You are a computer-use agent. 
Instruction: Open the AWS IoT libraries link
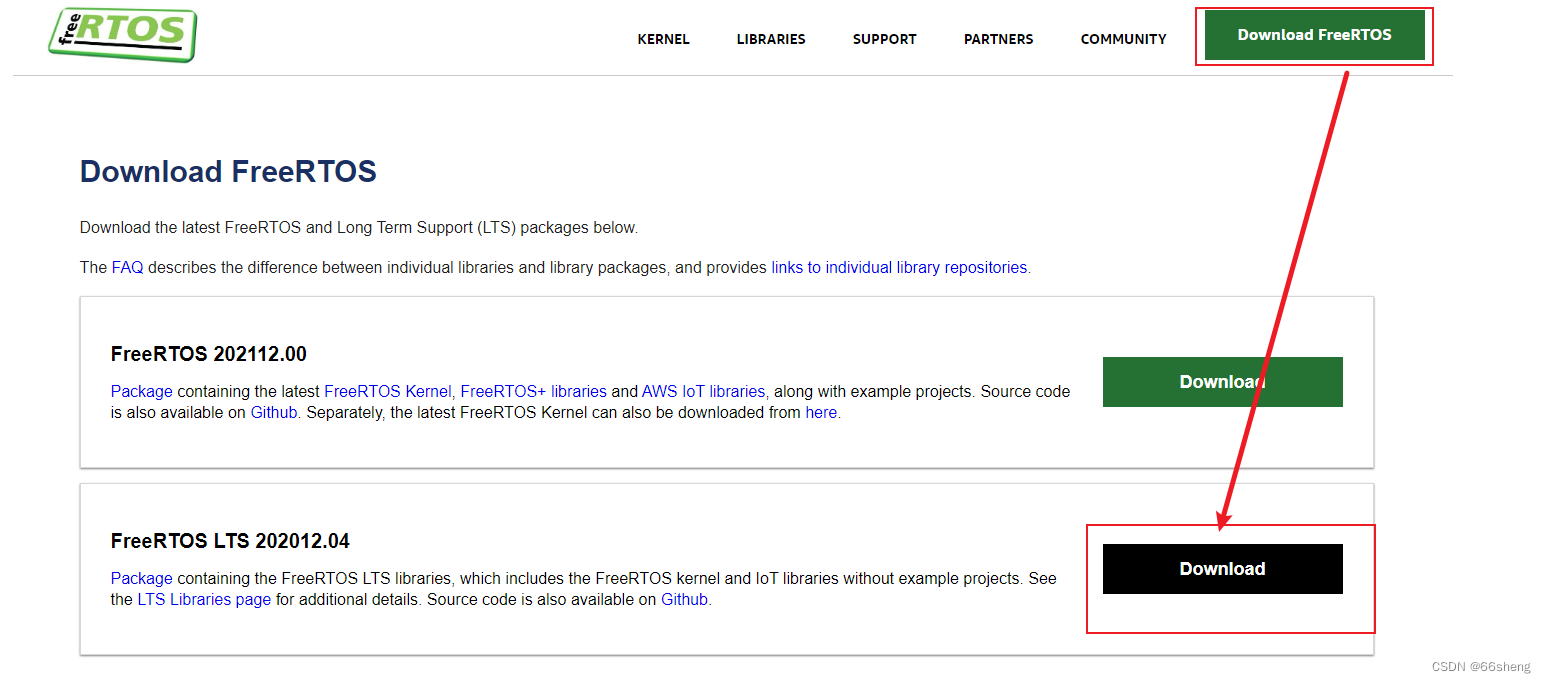point(703,392)
